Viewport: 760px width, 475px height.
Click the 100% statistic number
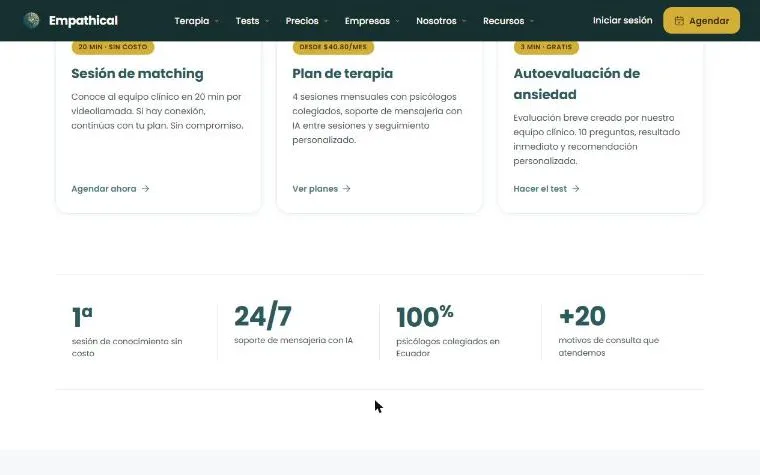(425, 317)
